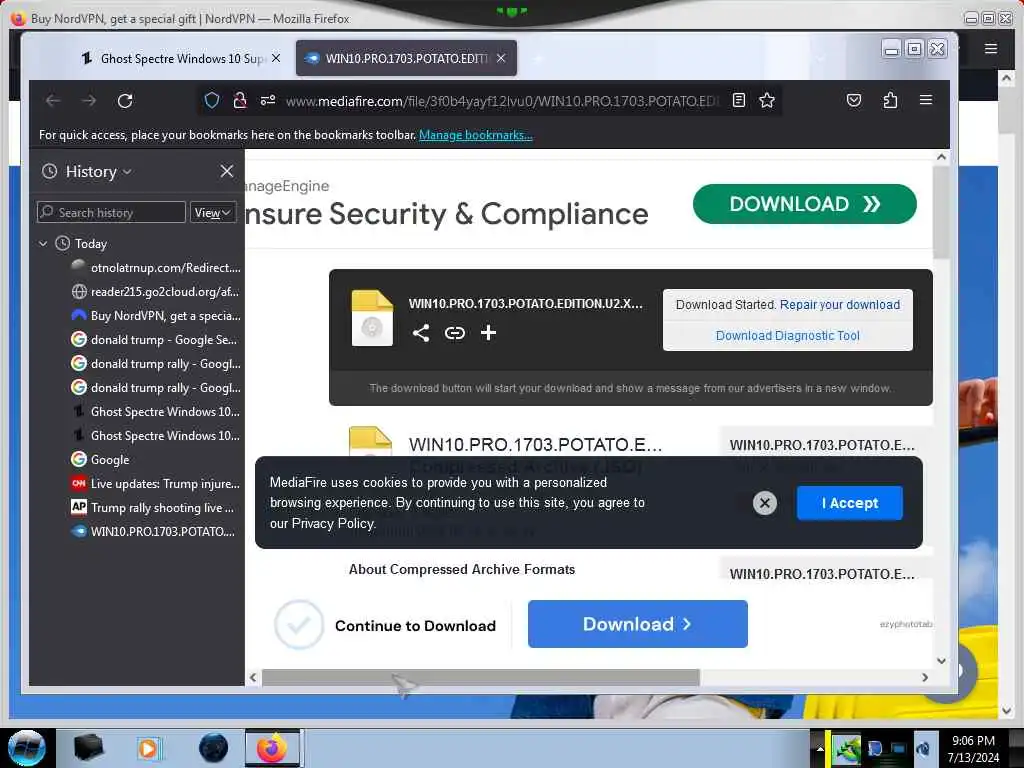Select the WIN10.PRO.1703.POTATO file thumbnail icon
This screenshot has height=768, width=1024.
click(372, 317)
